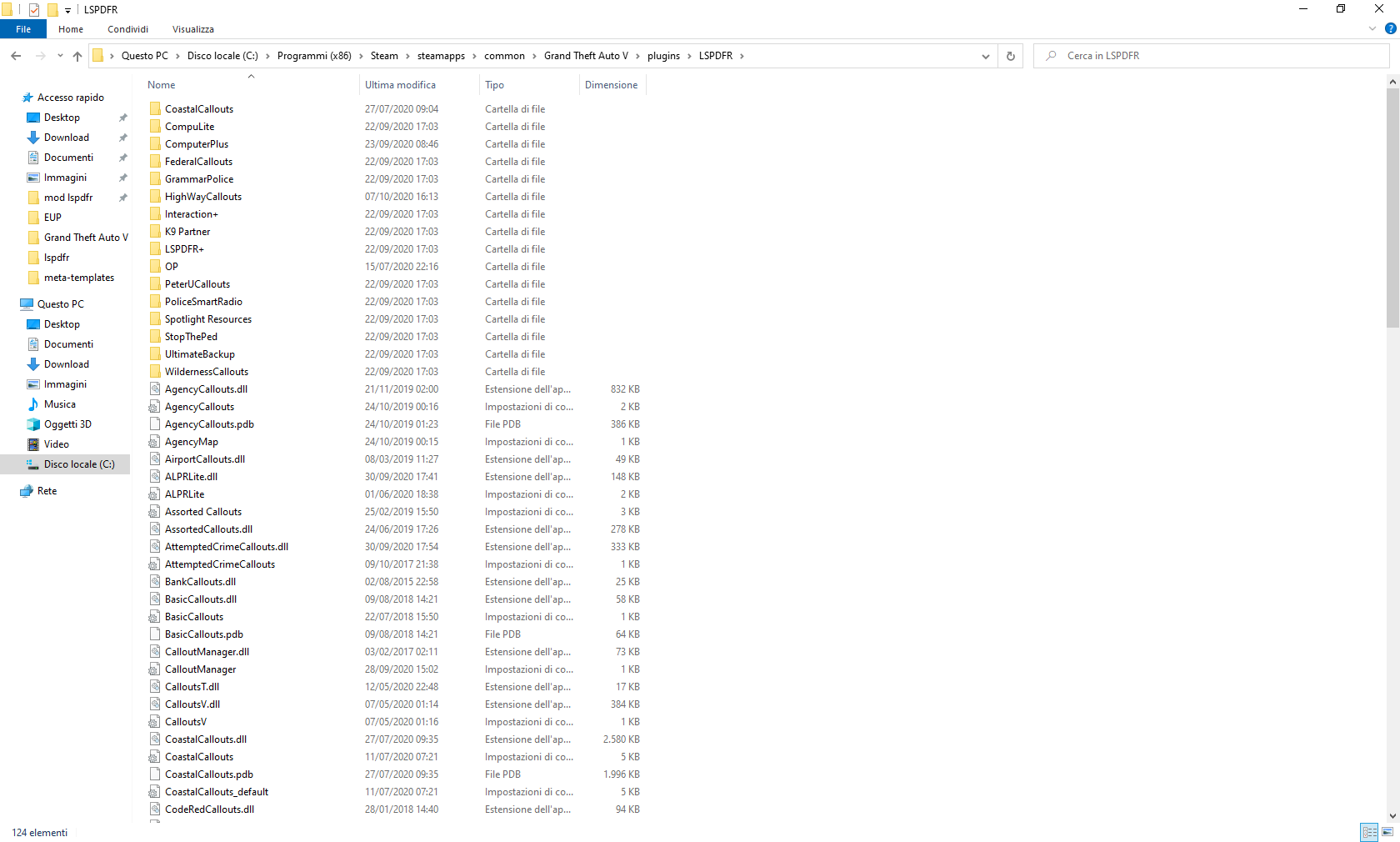Select the Assorted Callouts settings file

[x=203, y=512]
